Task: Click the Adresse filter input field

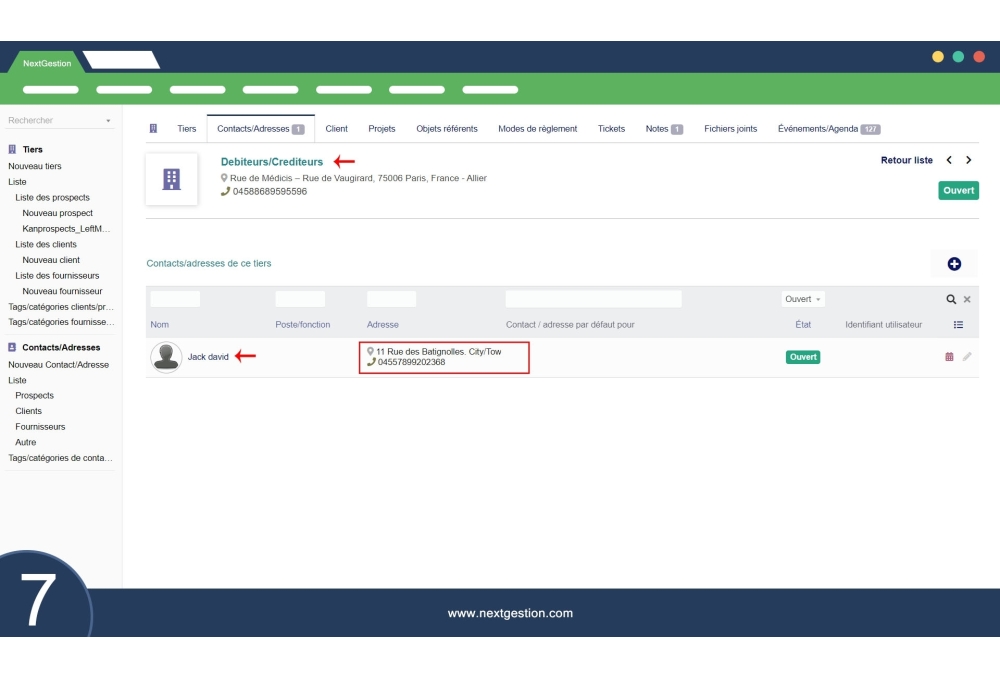Action: click(x=391, y=298)
